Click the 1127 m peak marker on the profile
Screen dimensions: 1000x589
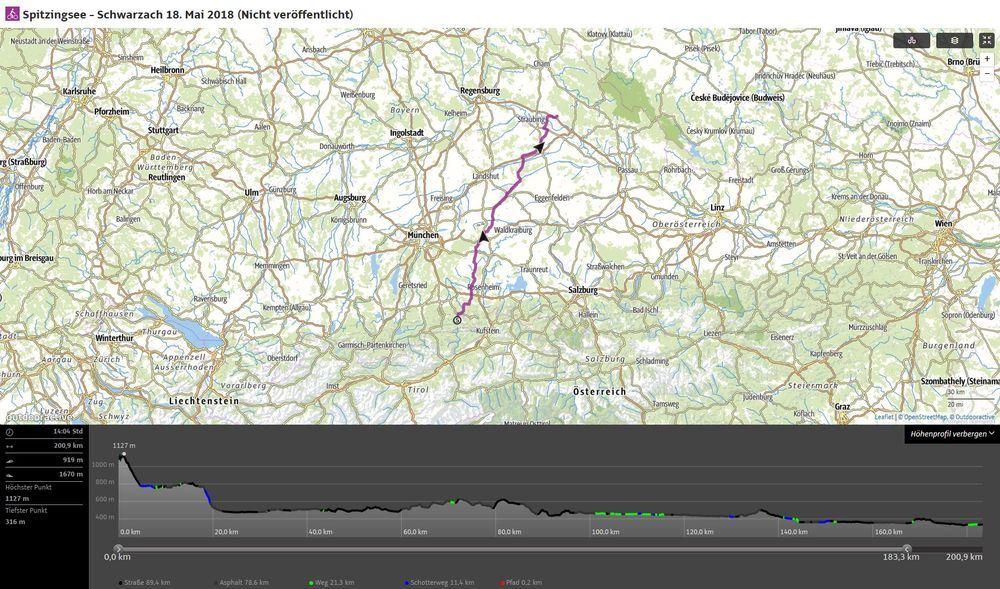click(x=123, y=456)
